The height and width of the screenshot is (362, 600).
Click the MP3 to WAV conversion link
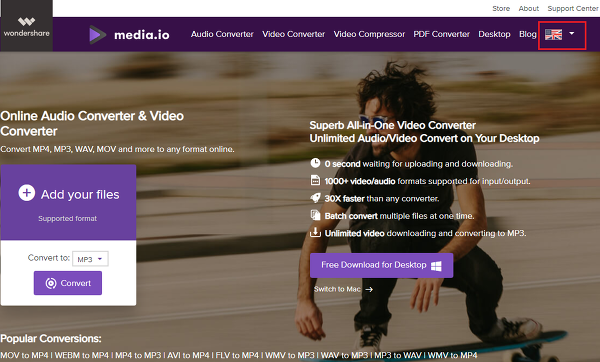[x=398, y=355]
